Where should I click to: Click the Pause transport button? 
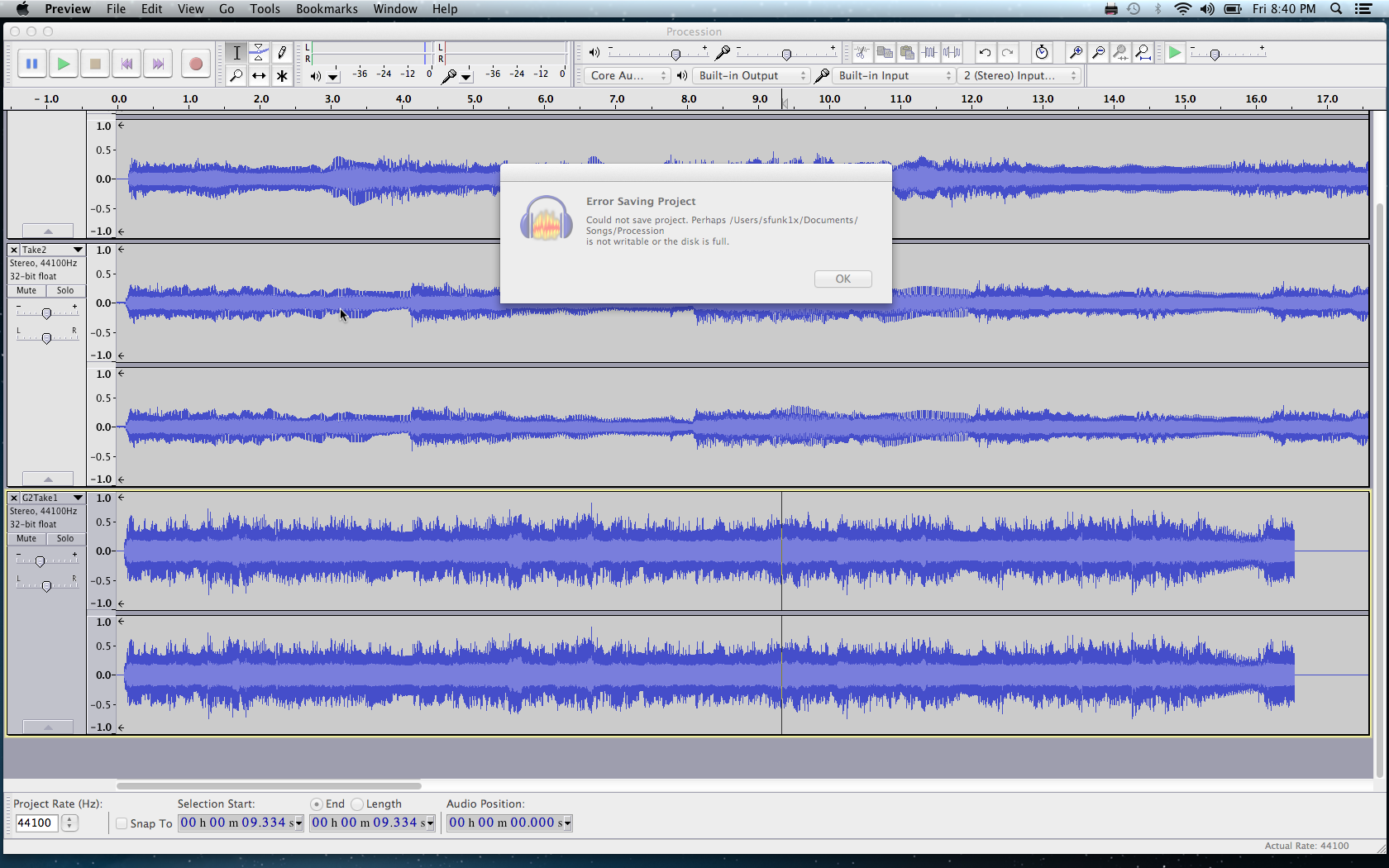point(32,64)
